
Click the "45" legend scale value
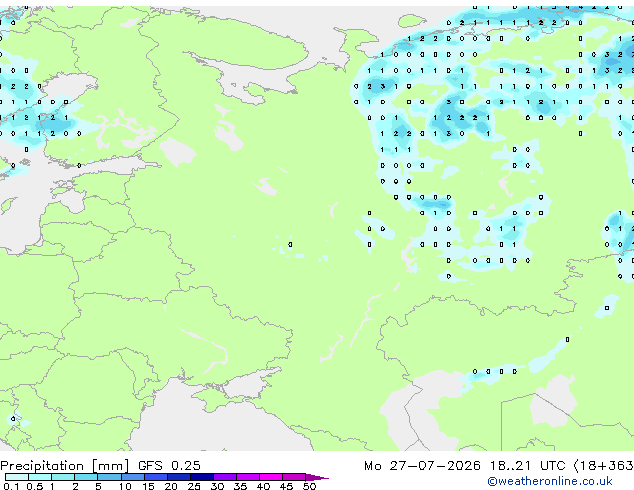click(x=286, y=486)
